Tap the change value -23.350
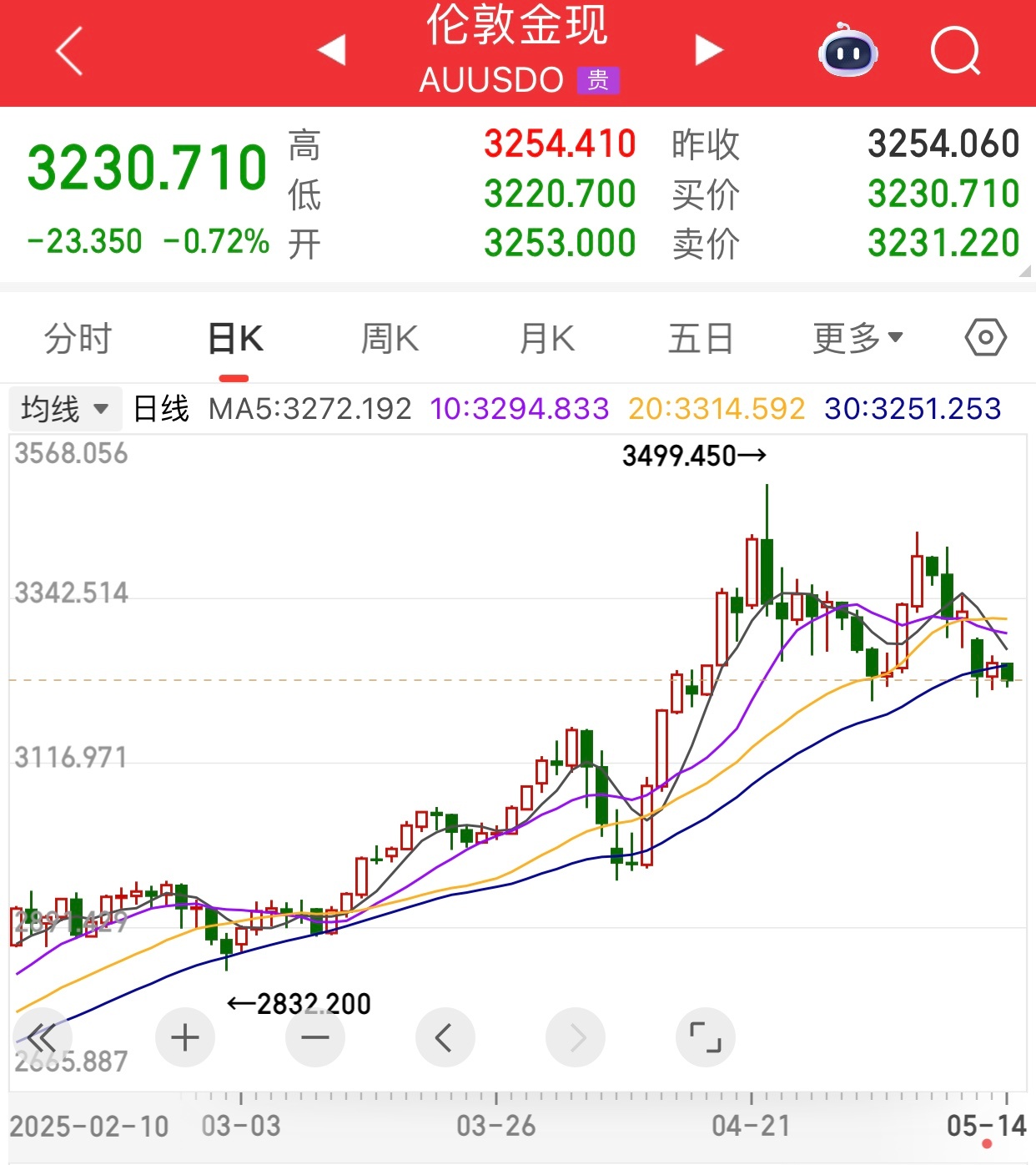The width and height of the screenshot is (1036, 1165). point(85,242)
